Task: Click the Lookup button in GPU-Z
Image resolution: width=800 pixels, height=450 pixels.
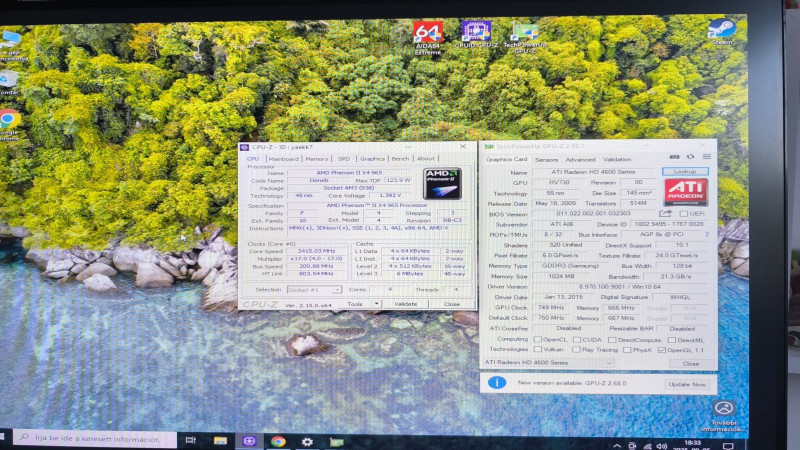Action: point(685,171)
